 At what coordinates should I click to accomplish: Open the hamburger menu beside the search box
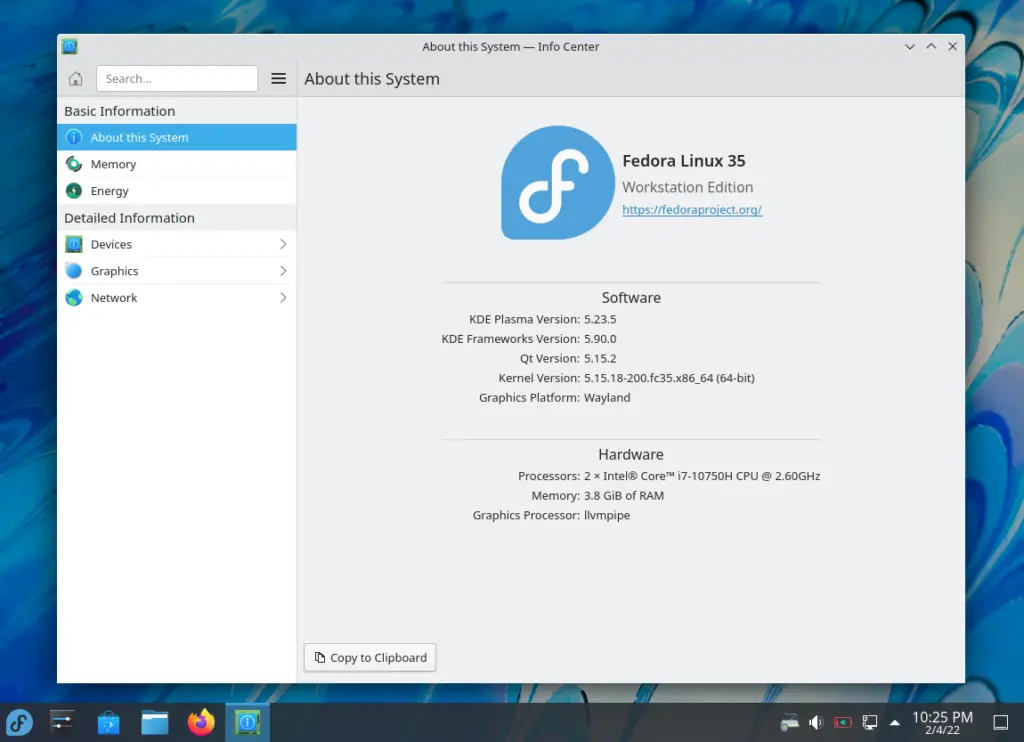278,78
